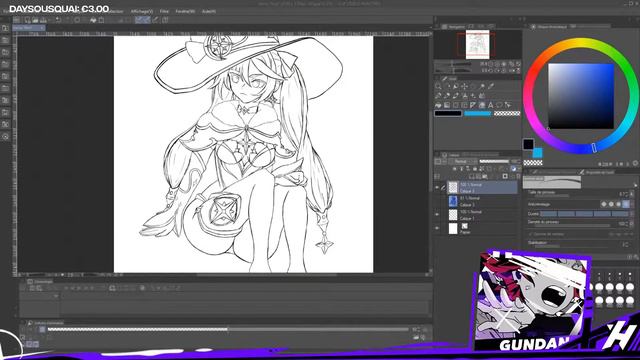Select the Papier layer row
This screenshot has width=640, height=360.
[x=482, y=229]
